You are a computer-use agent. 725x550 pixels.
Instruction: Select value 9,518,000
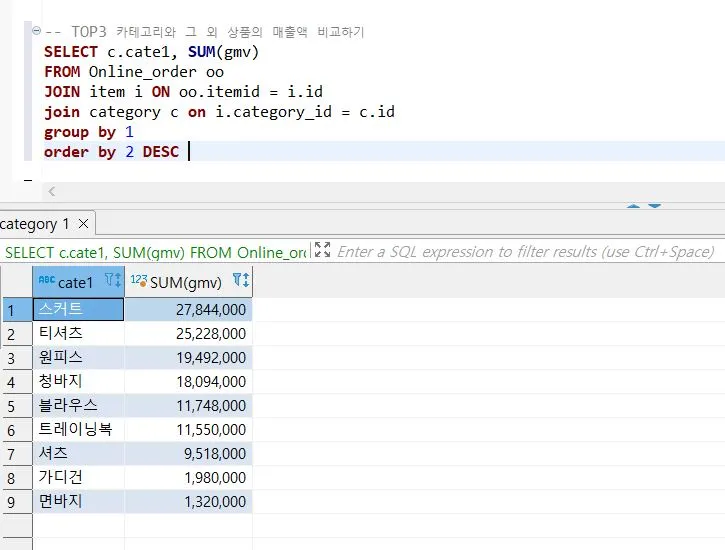188,453
